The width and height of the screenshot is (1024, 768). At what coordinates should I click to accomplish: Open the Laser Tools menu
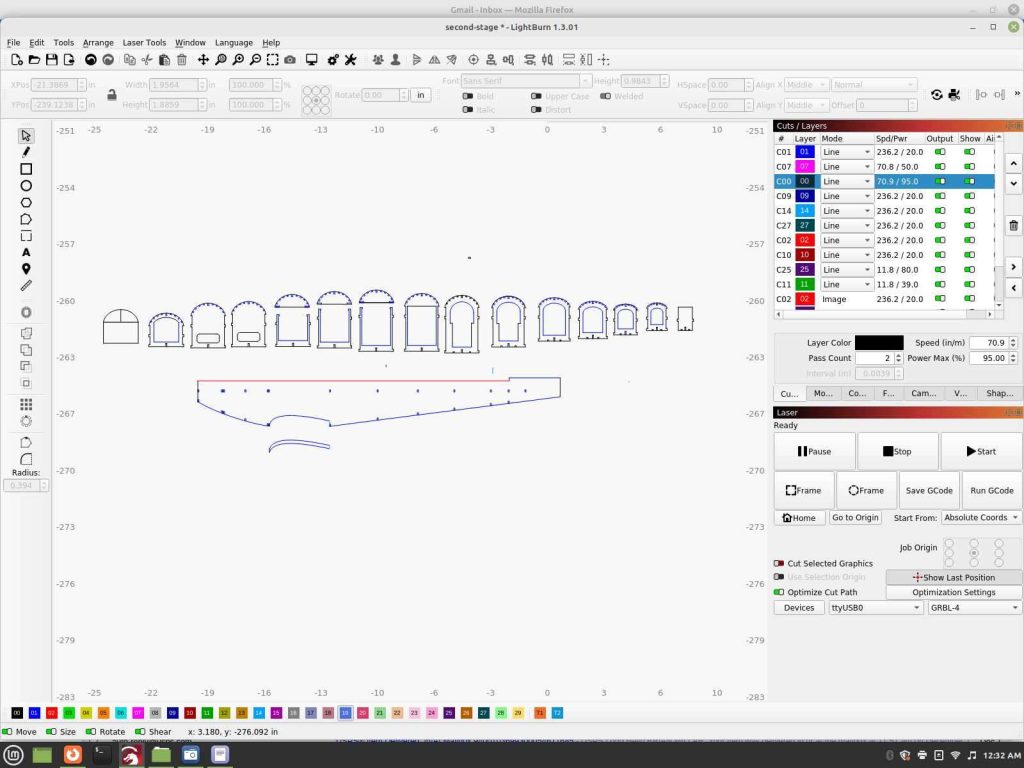(144, 43)
